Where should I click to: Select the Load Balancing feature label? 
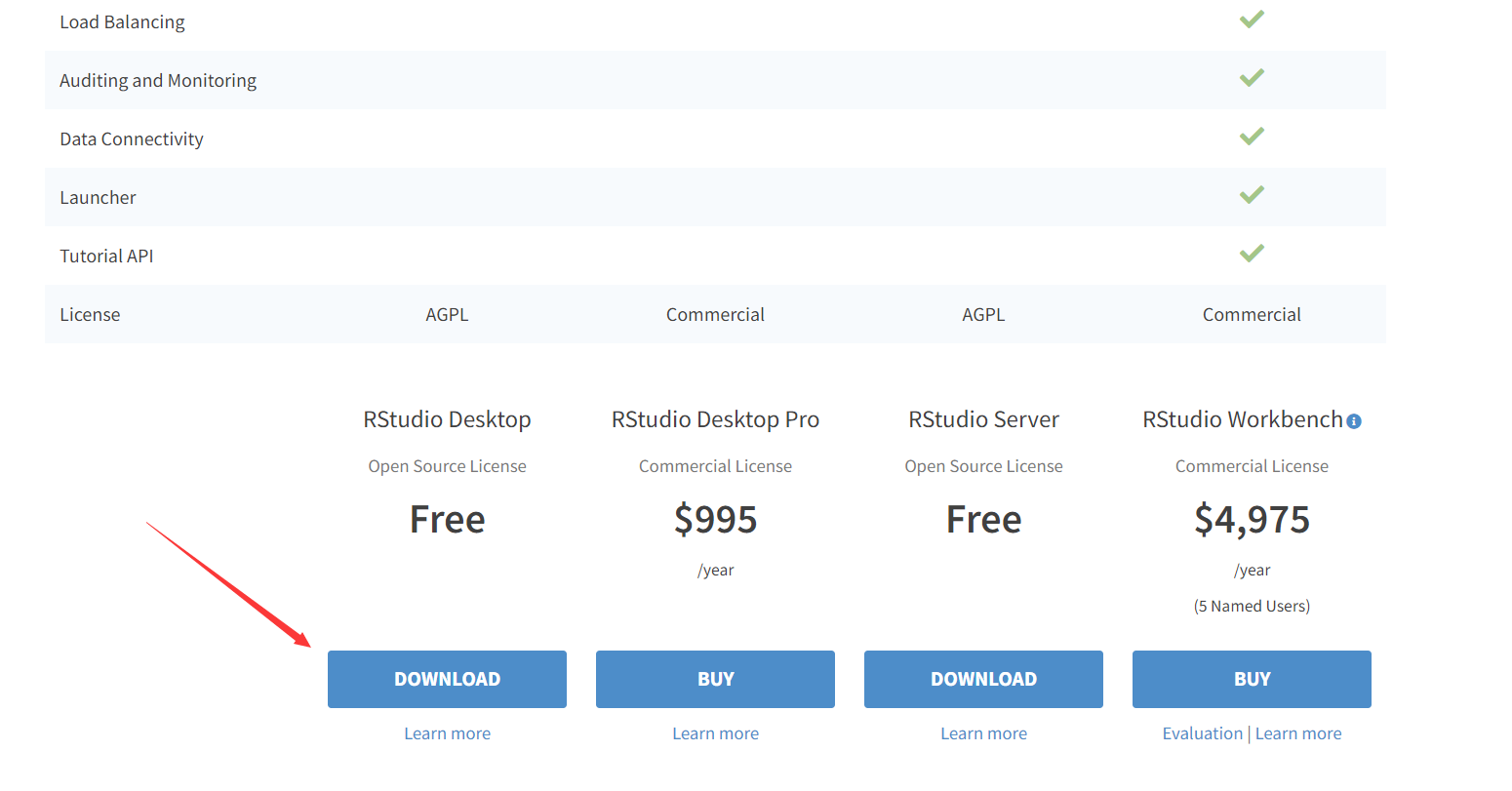(x=122, y=21)
